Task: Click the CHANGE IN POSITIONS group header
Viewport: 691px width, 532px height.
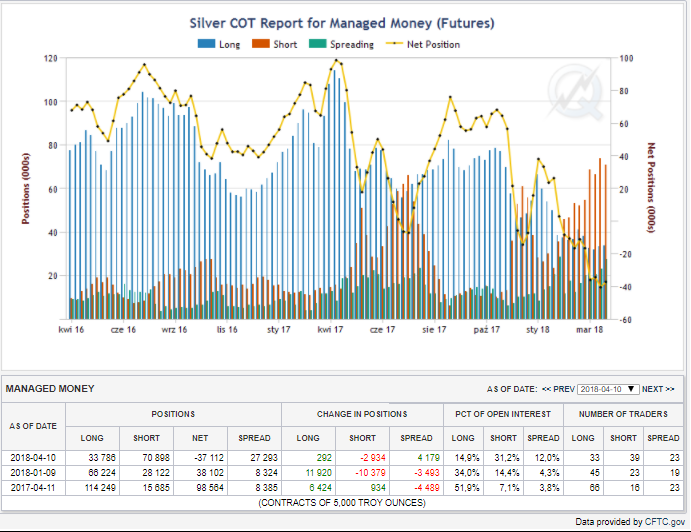Action: (x=362, y=414)
